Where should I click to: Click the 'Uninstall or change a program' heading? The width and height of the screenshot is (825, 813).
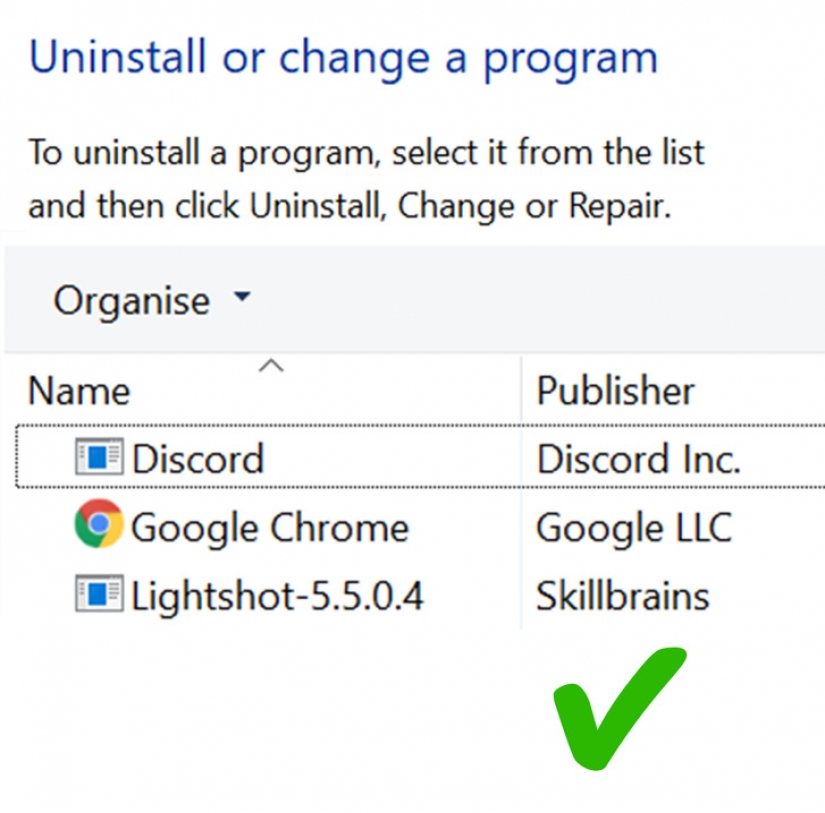343,59
